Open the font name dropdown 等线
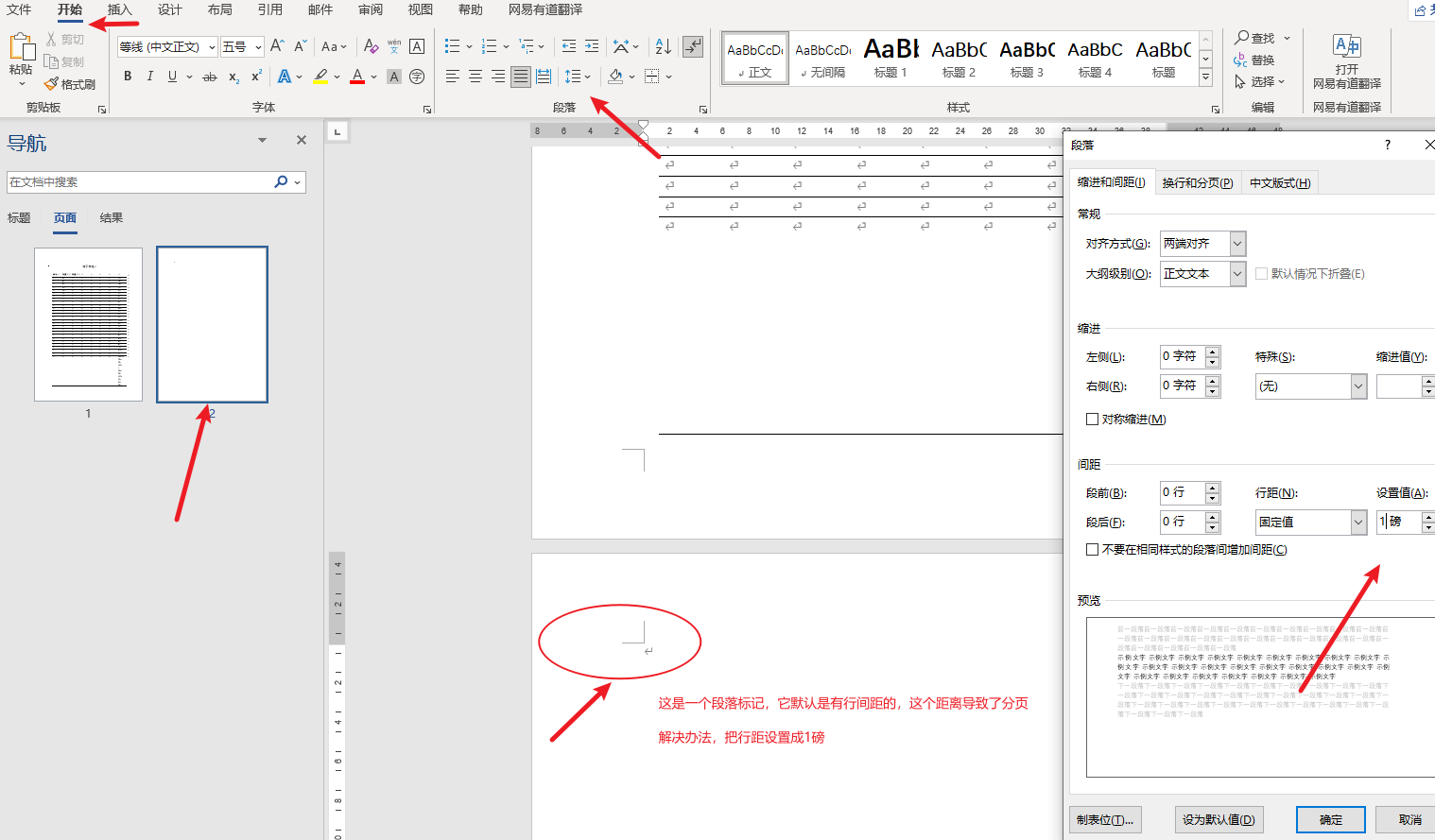 [x=212, y=46]
